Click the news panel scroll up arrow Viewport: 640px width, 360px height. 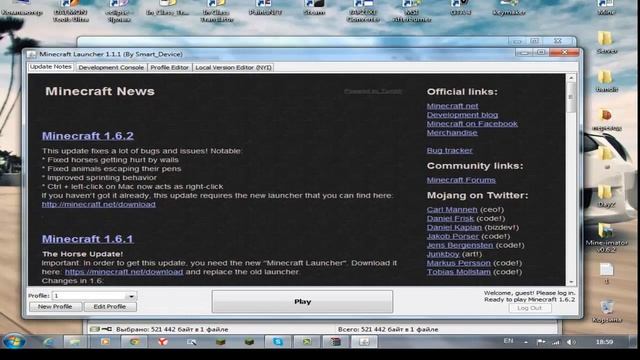571,78
